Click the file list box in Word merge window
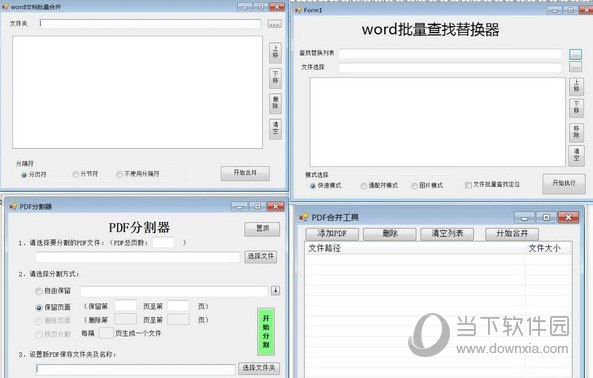 click(137, 92)
